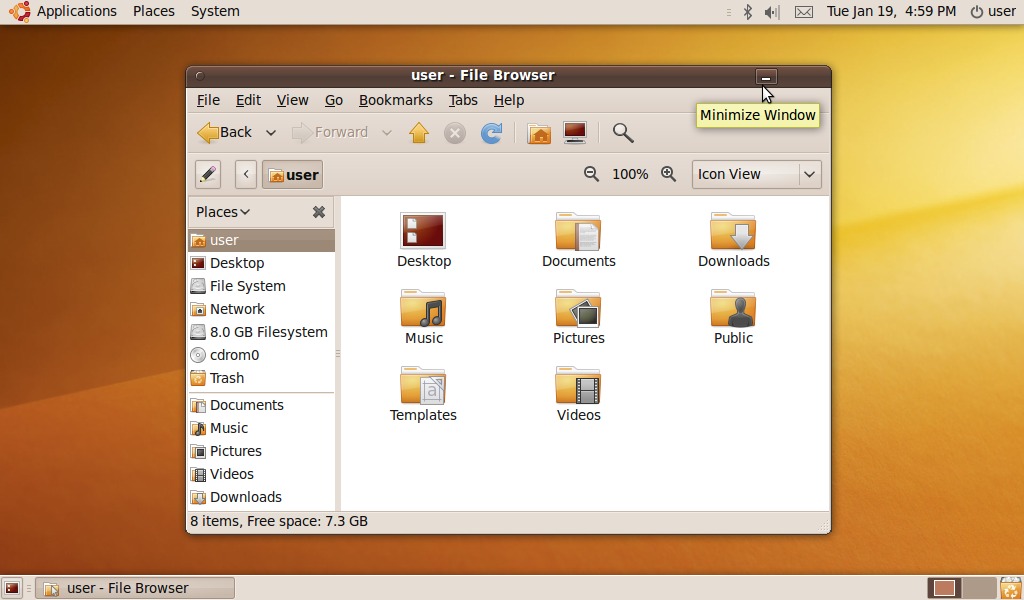The width and height of the screenshot is (1024, 600).
Task: Open the Bookmarks menu
Action: point(395,100)
